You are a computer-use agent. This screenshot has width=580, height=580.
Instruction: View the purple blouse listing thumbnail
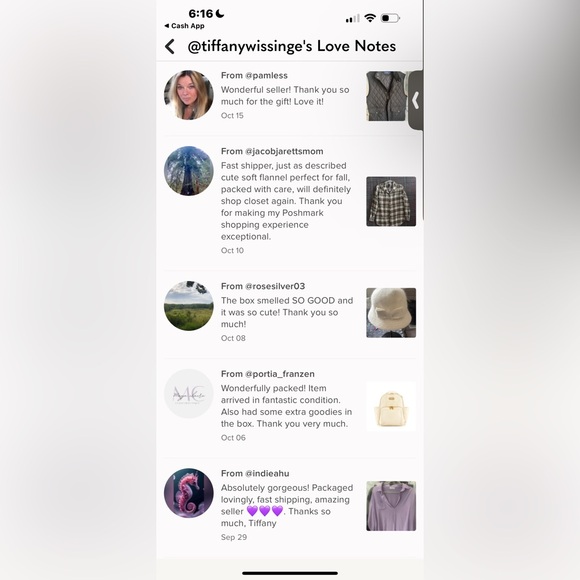click(391, 506)
